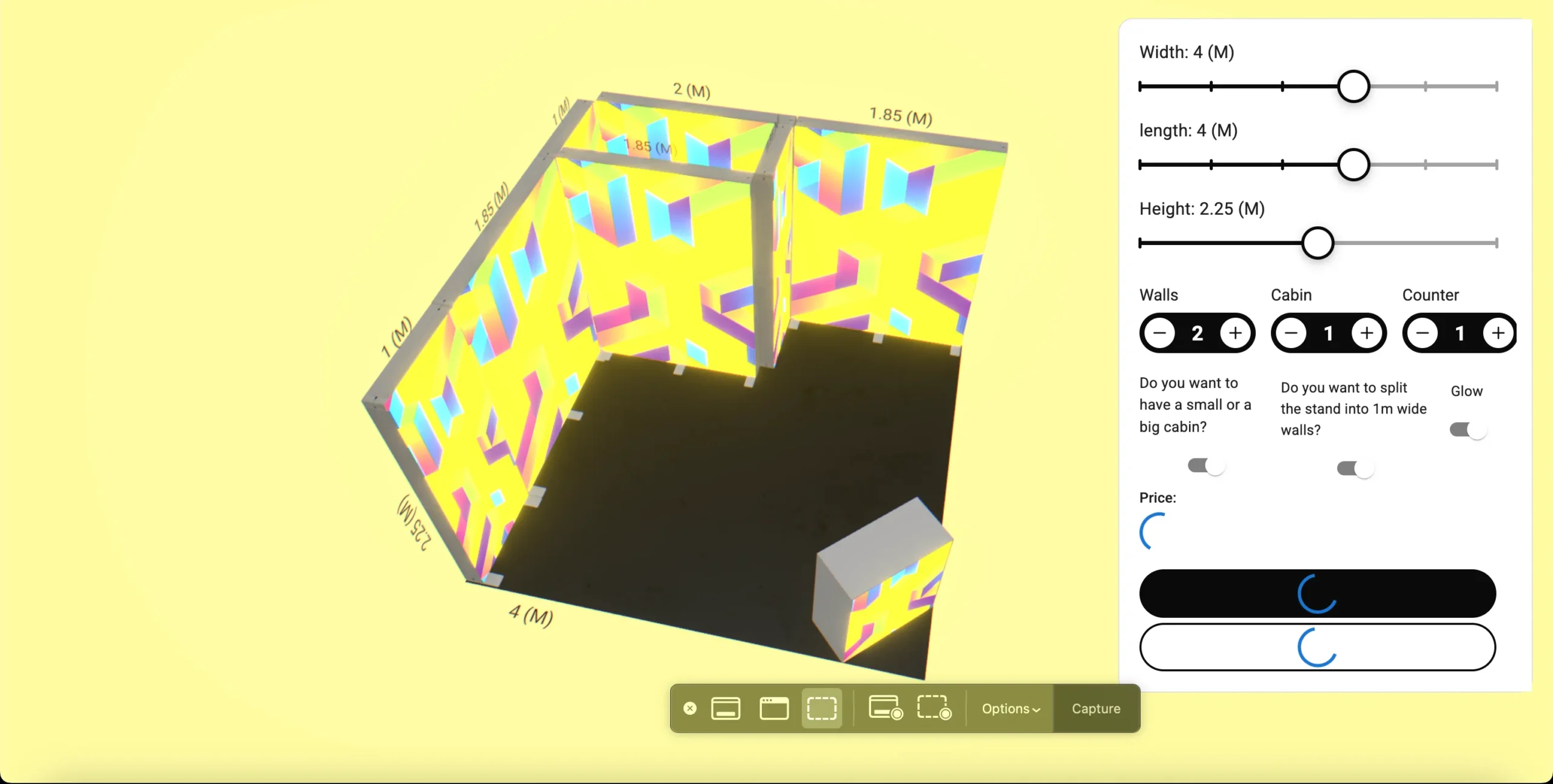Screen dimensions: 1553x784
Task: Click the '2 (M)' top dimension label
Action: click(692, 90)
